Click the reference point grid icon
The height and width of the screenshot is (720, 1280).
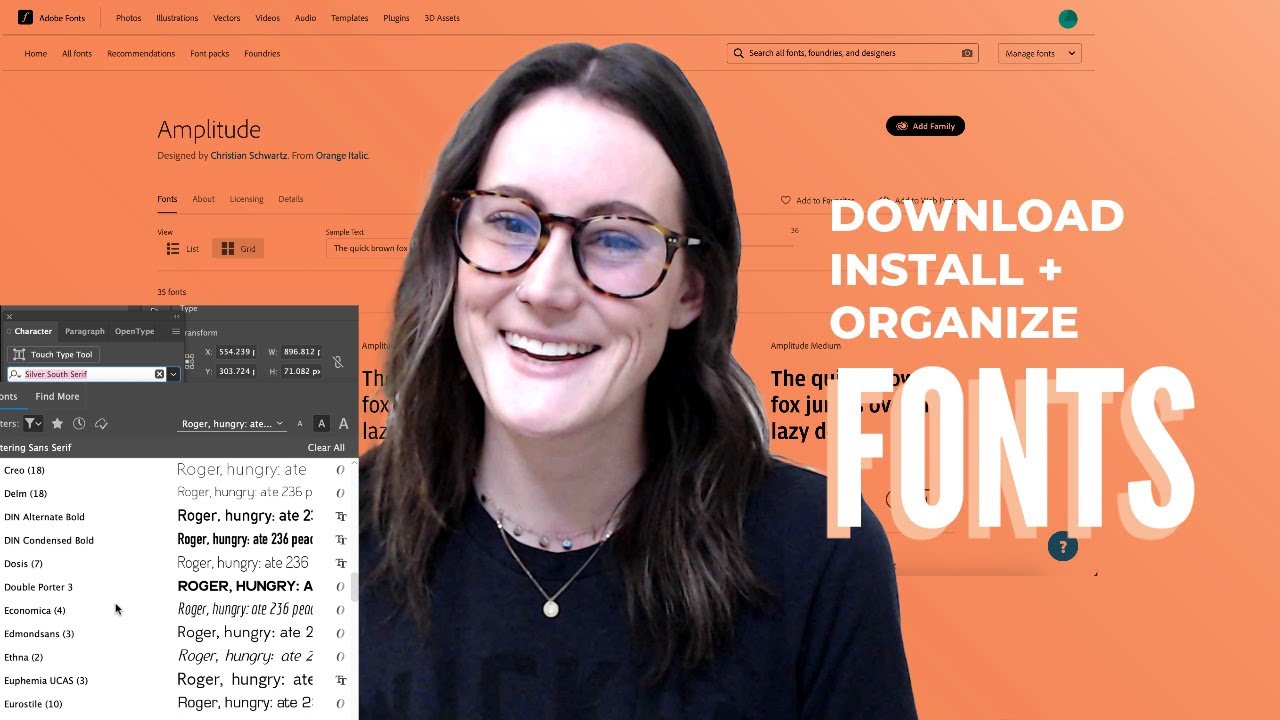[x=189, y=361]
